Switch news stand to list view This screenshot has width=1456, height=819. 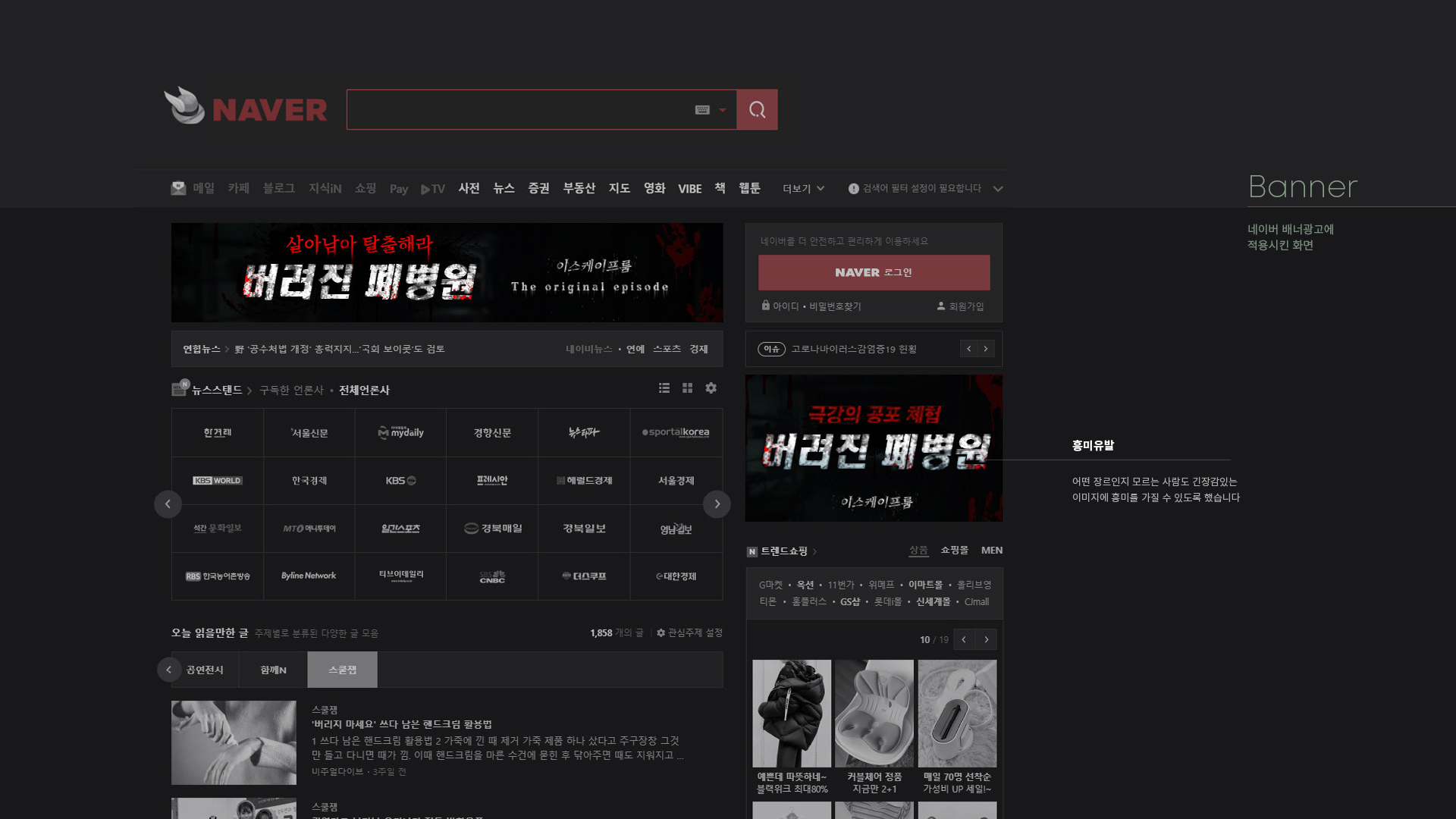664,388
